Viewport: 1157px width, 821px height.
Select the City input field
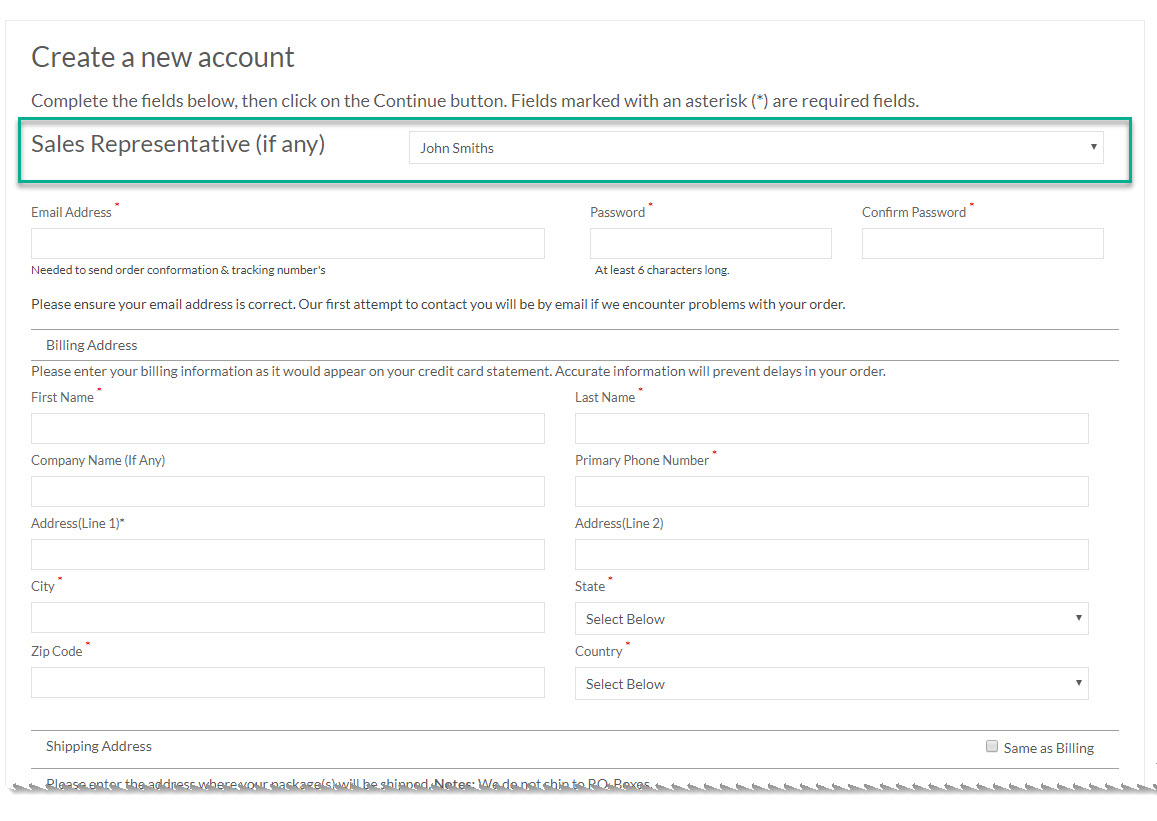[288, 618]
